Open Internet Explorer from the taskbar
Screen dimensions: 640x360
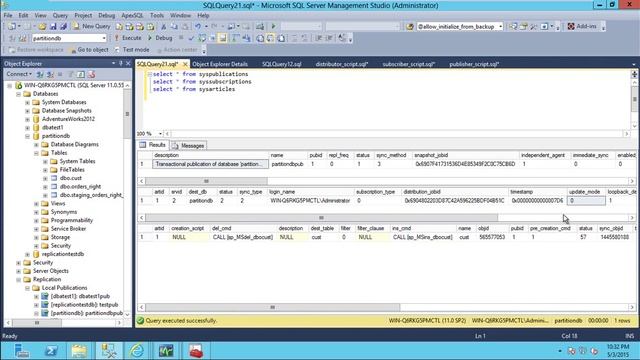[136, 351]
